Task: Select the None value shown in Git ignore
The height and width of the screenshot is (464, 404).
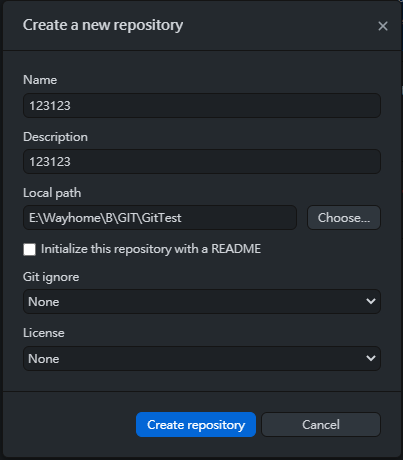Action: 44,302
